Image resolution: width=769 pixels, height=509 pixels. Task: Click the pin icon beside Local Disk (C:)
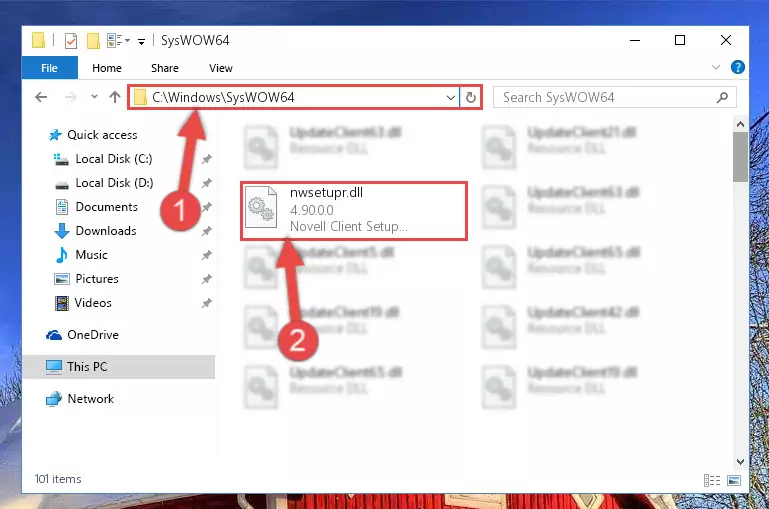pos(206,159)
